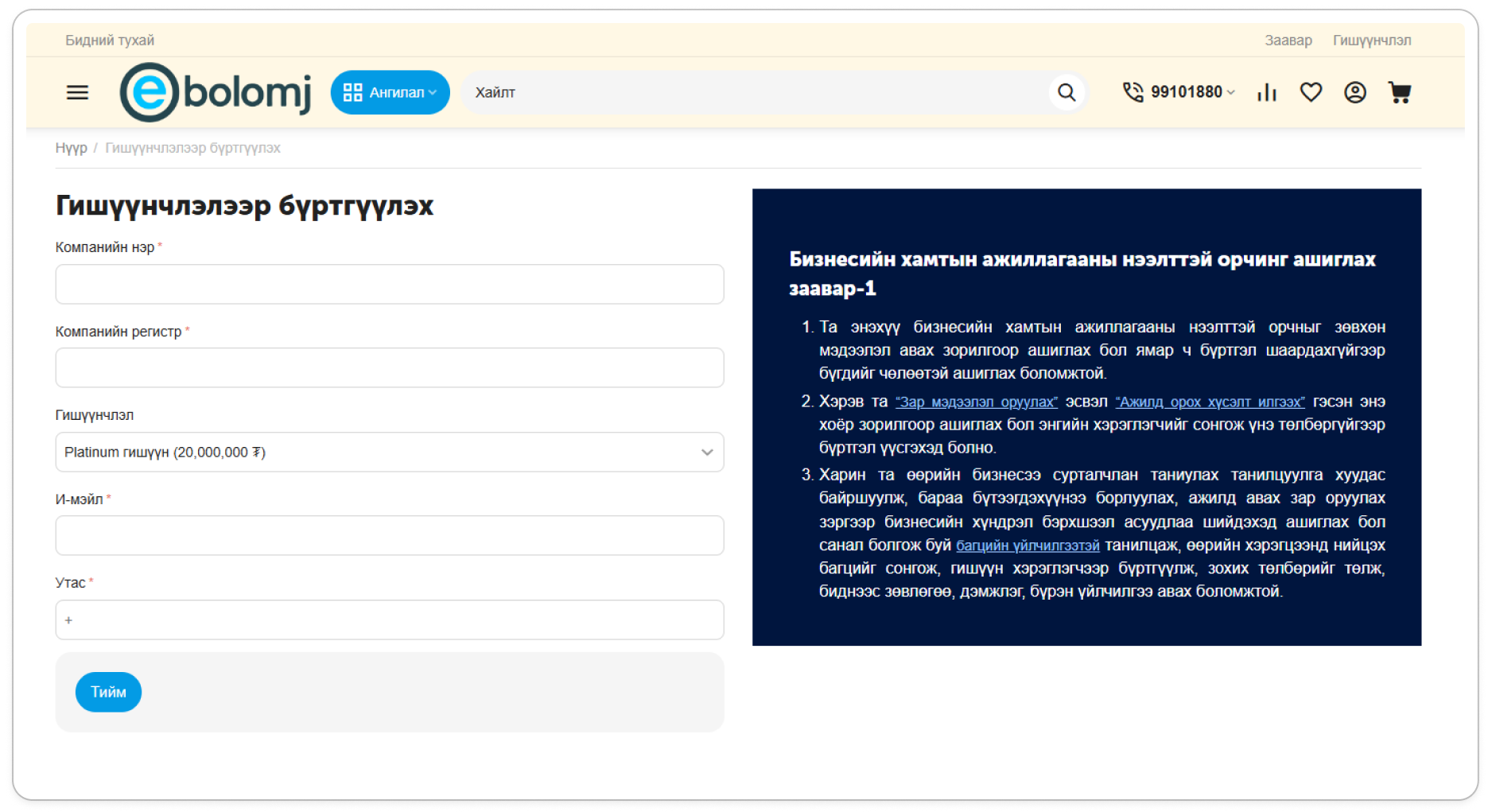Open Бидний тухай in top bar
1492x812 pixels.
[x=110, y=41]
